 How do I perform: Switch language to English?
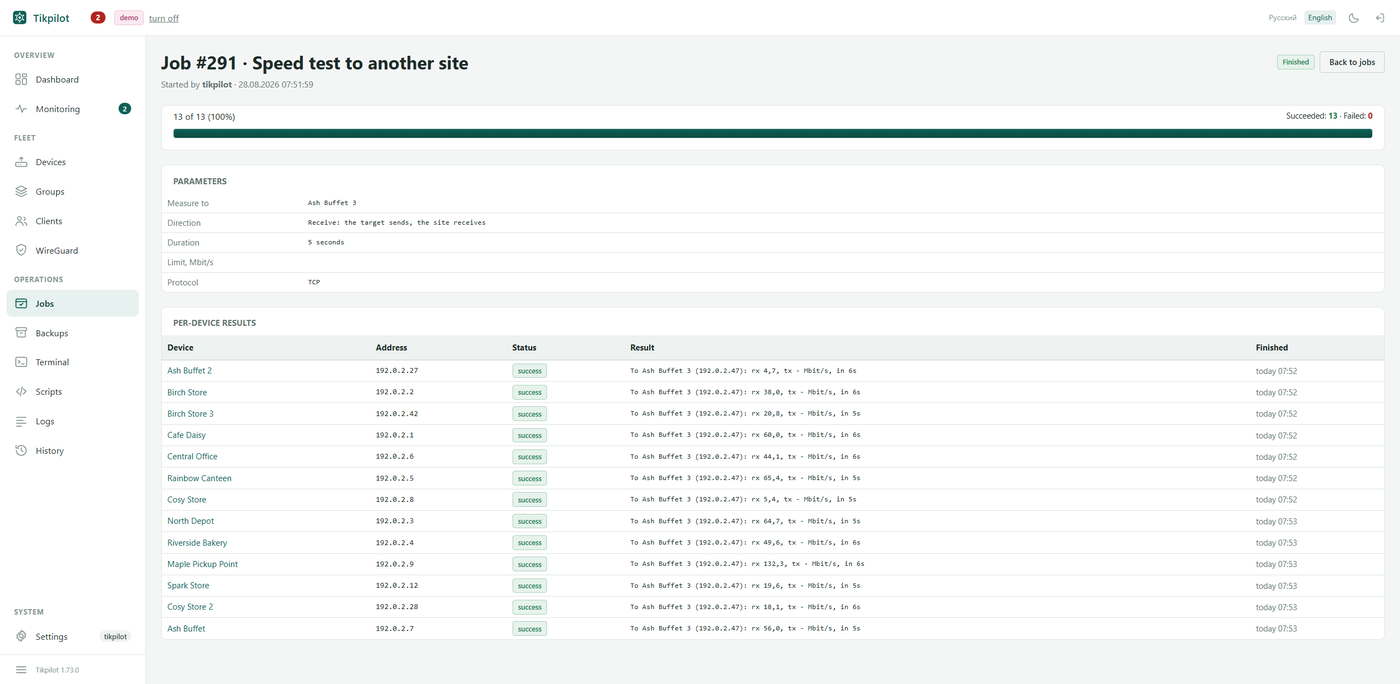(x=1320, y=18)
